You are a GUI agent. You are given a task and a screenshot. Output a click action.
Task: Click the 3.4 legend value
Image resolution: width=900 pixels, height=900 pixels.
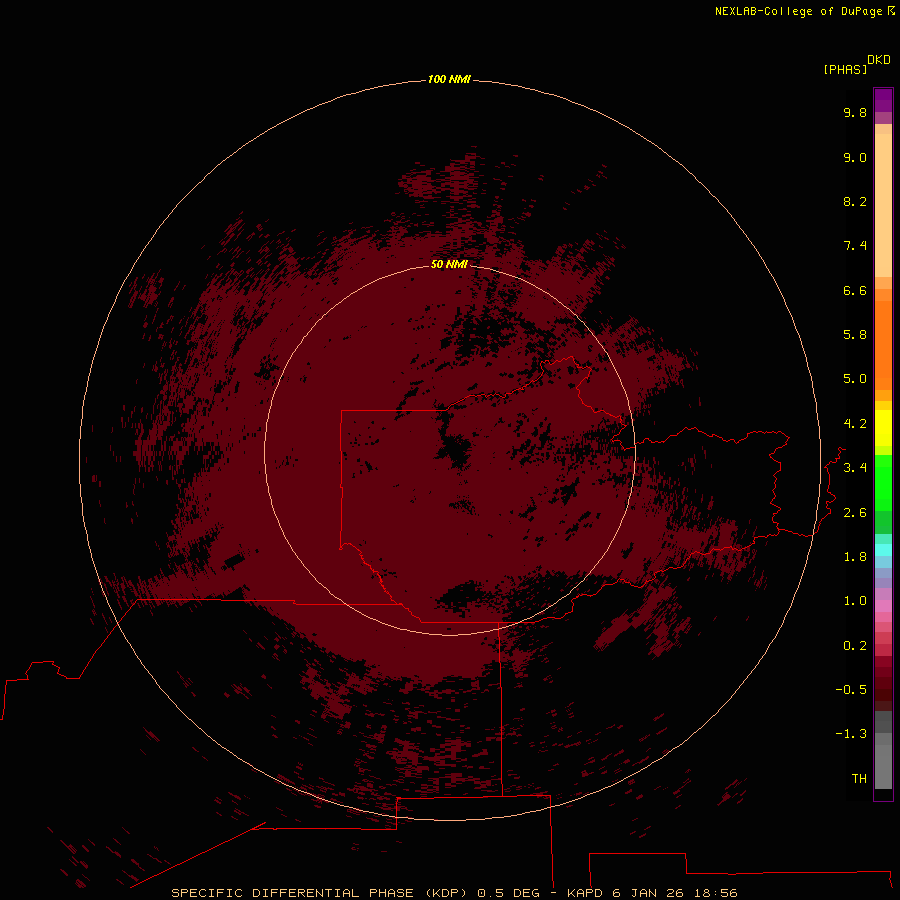855,468
